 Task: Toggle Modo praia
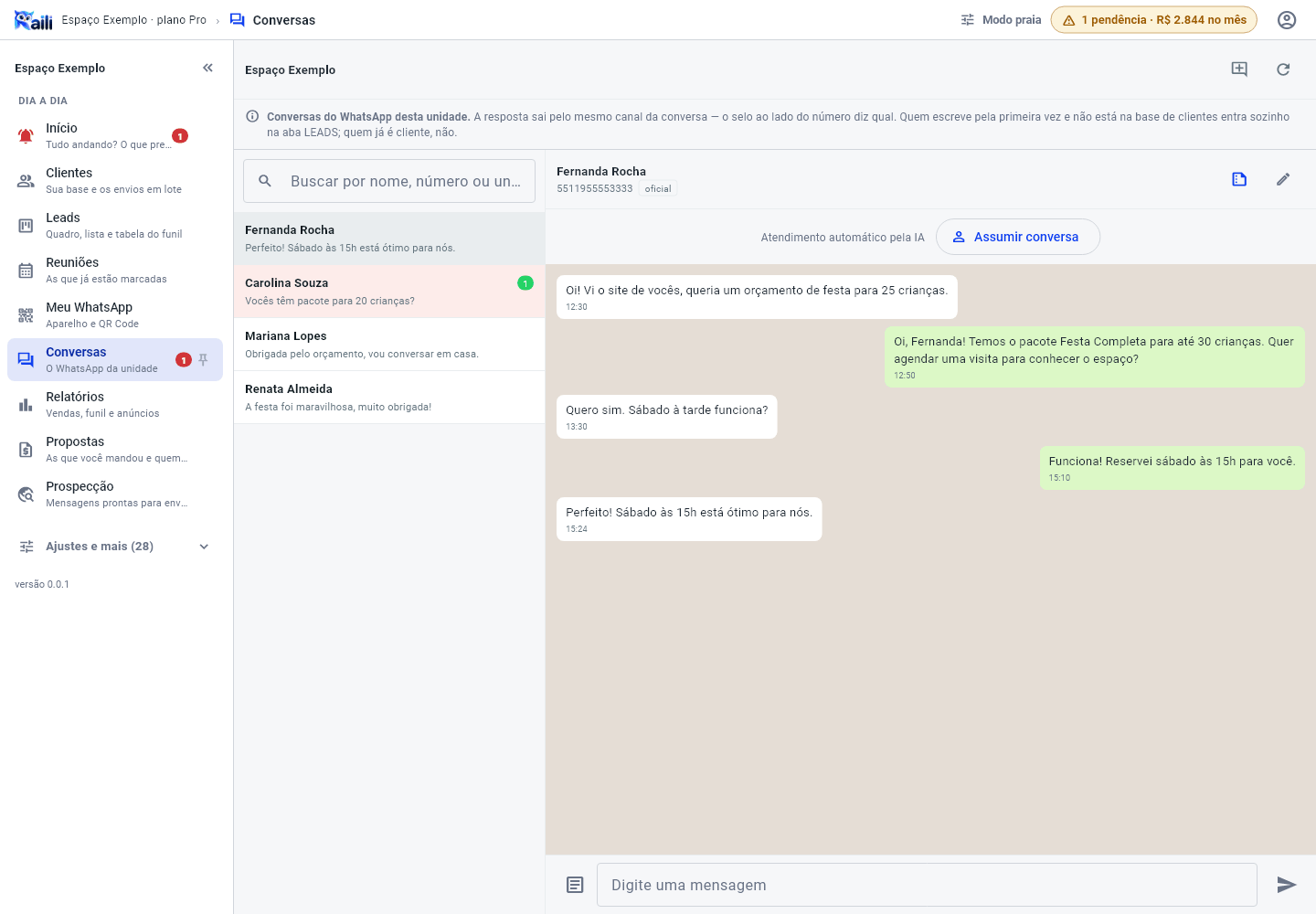(1001, 20)
